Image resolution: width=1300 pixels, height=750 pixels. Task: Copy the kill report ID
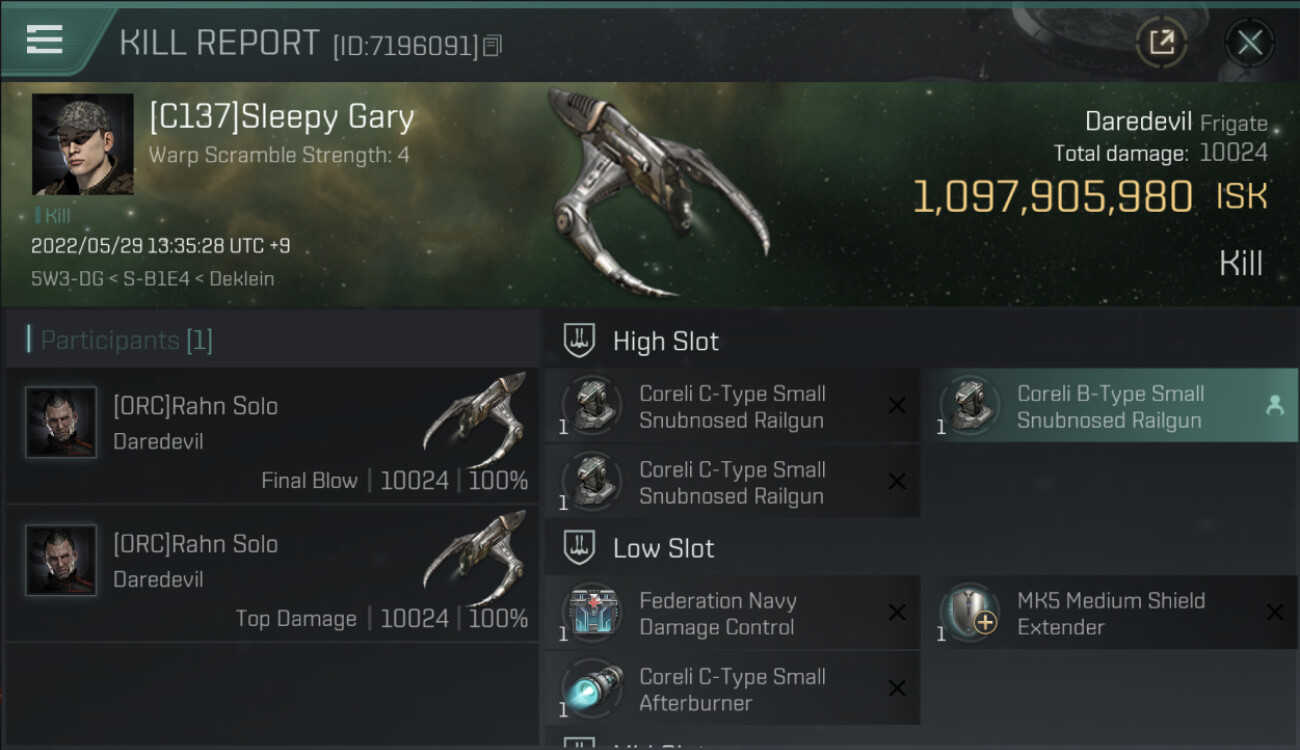click(492, 46)
